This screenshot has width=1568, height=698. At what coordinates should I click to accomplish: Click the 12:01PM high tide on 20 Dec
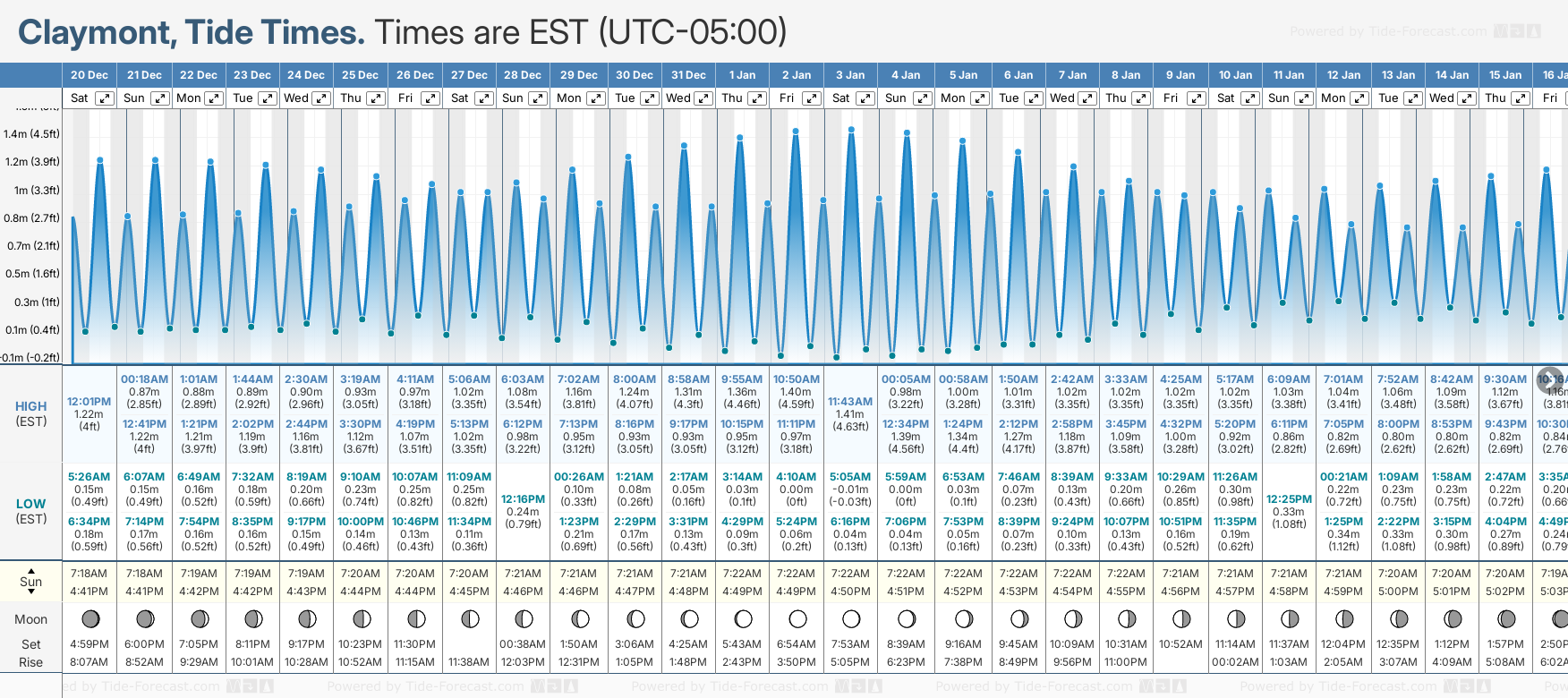[89, 402]
